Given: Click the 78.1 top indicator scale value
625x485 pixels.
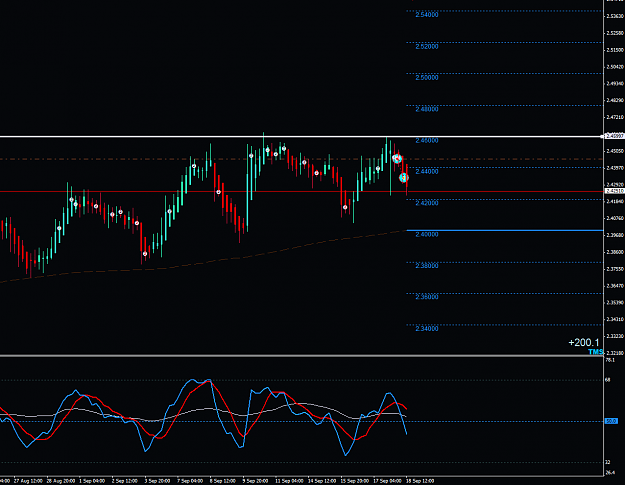Looking at the screenshot, I should 610,360.
